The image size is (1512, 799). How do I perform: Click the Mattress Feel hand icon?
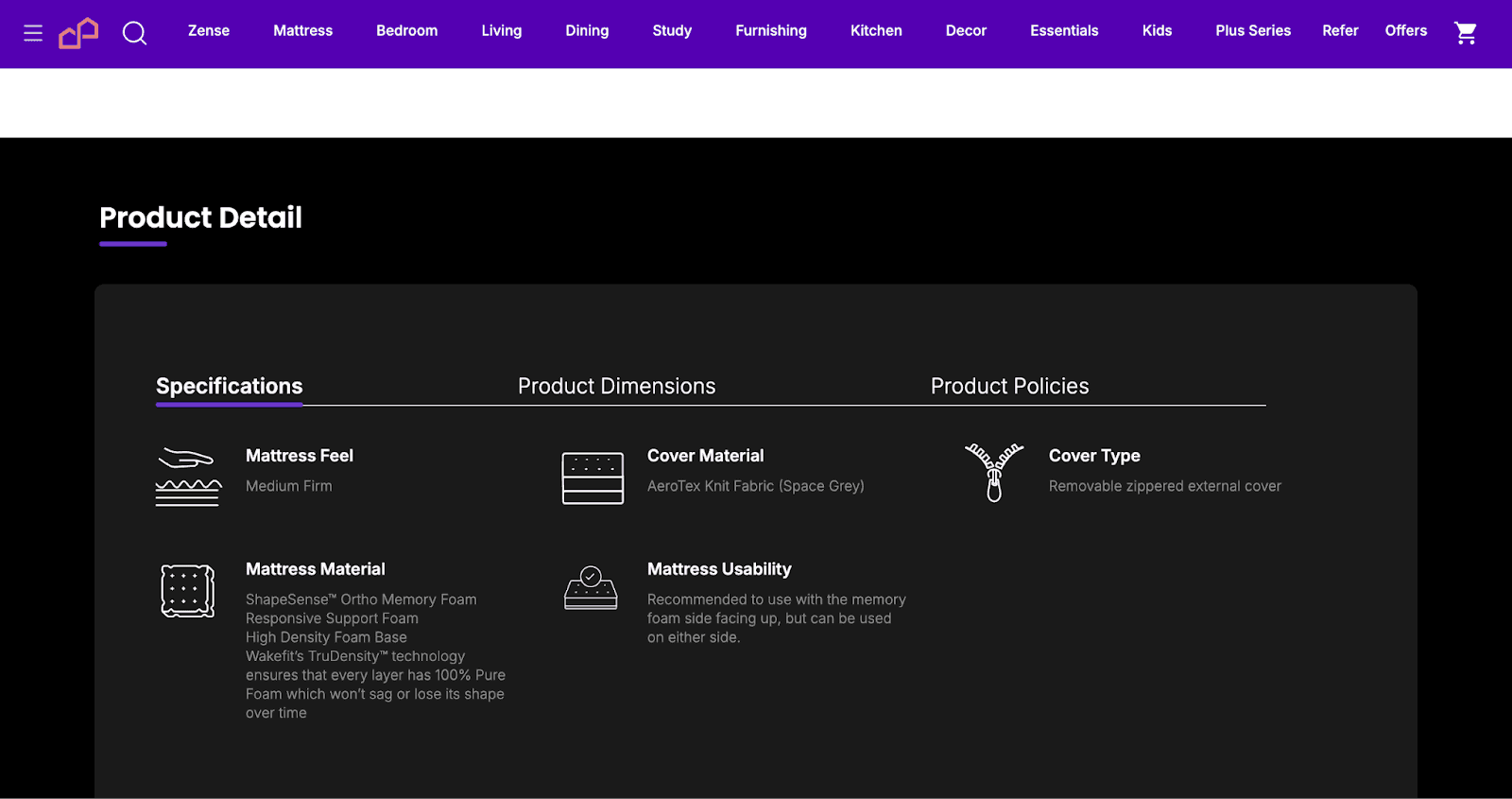[188, 477]
